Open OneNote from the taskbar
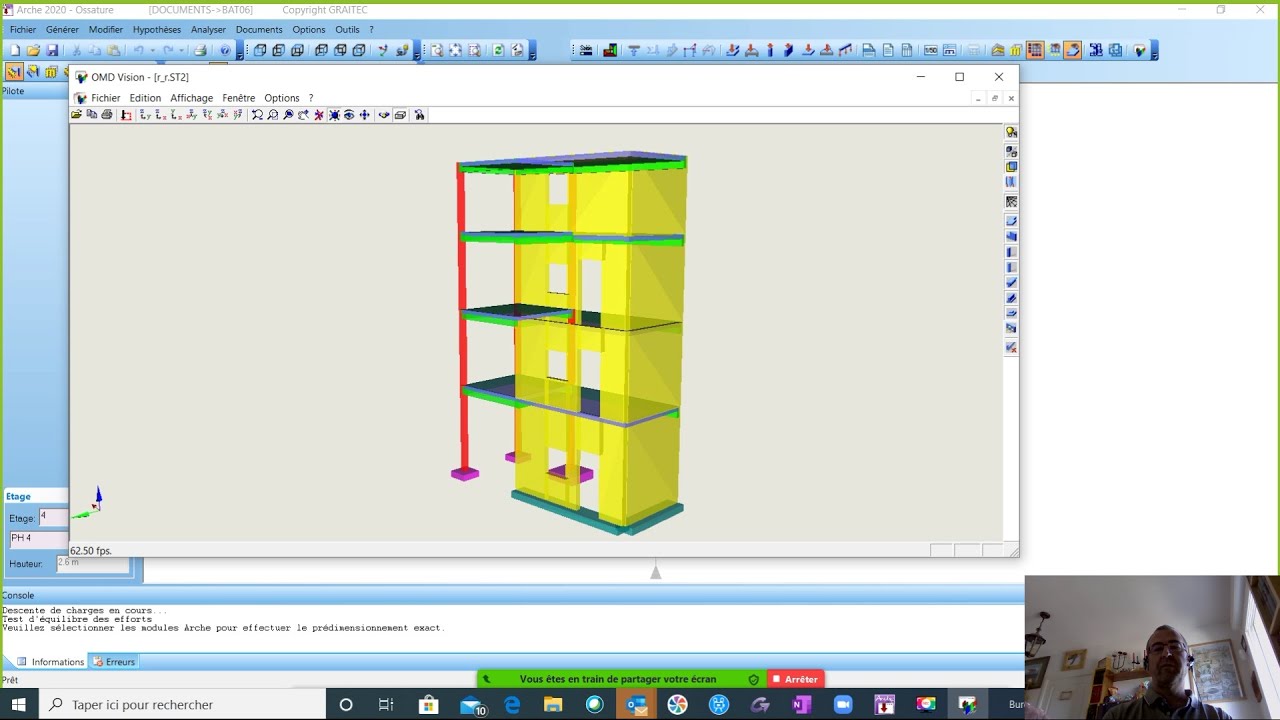This screenshot has height=720, width=1280. (801, 705)
